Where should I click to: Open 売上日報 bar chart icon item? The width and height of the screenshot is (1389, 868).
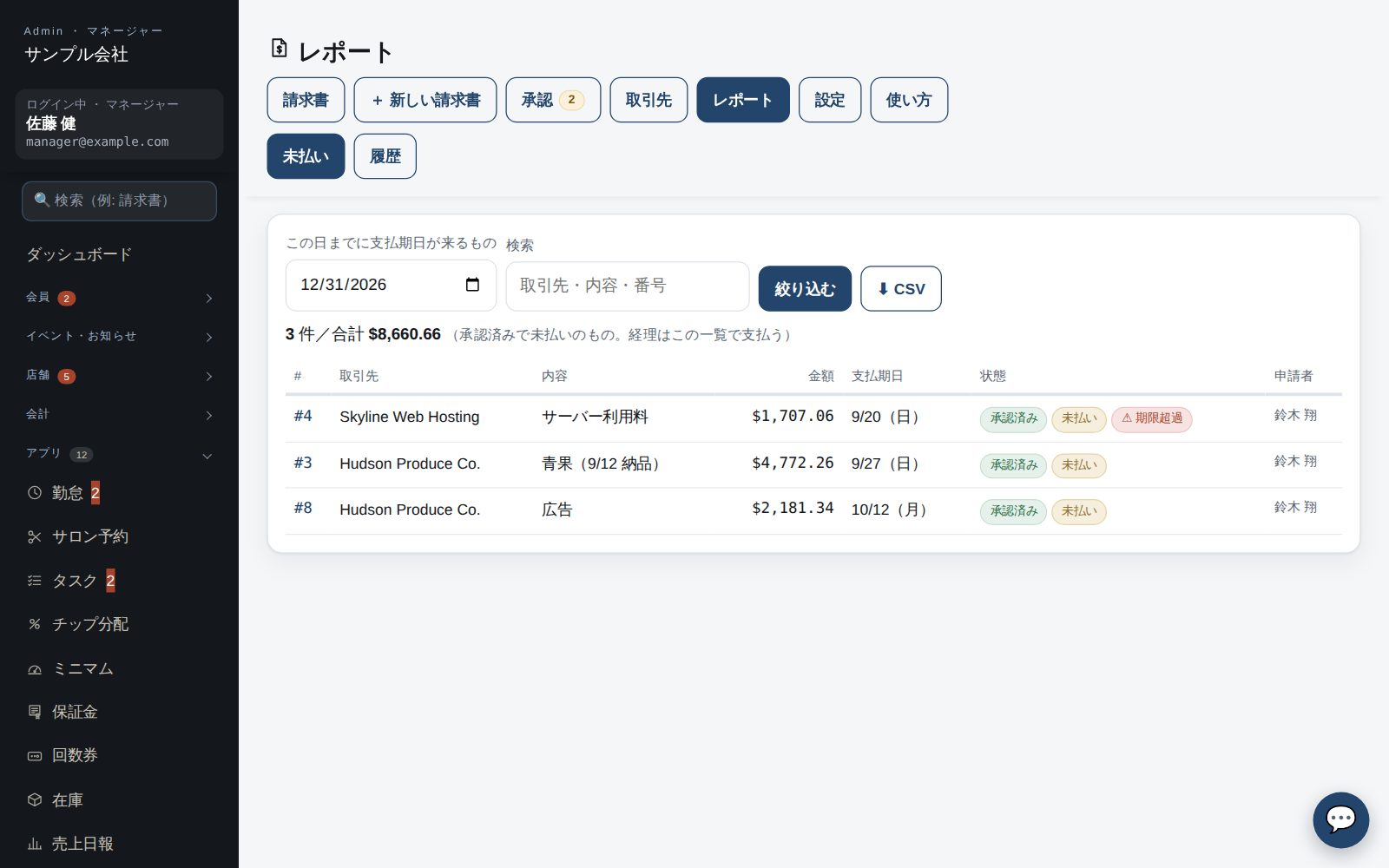(x=35, y=844)
